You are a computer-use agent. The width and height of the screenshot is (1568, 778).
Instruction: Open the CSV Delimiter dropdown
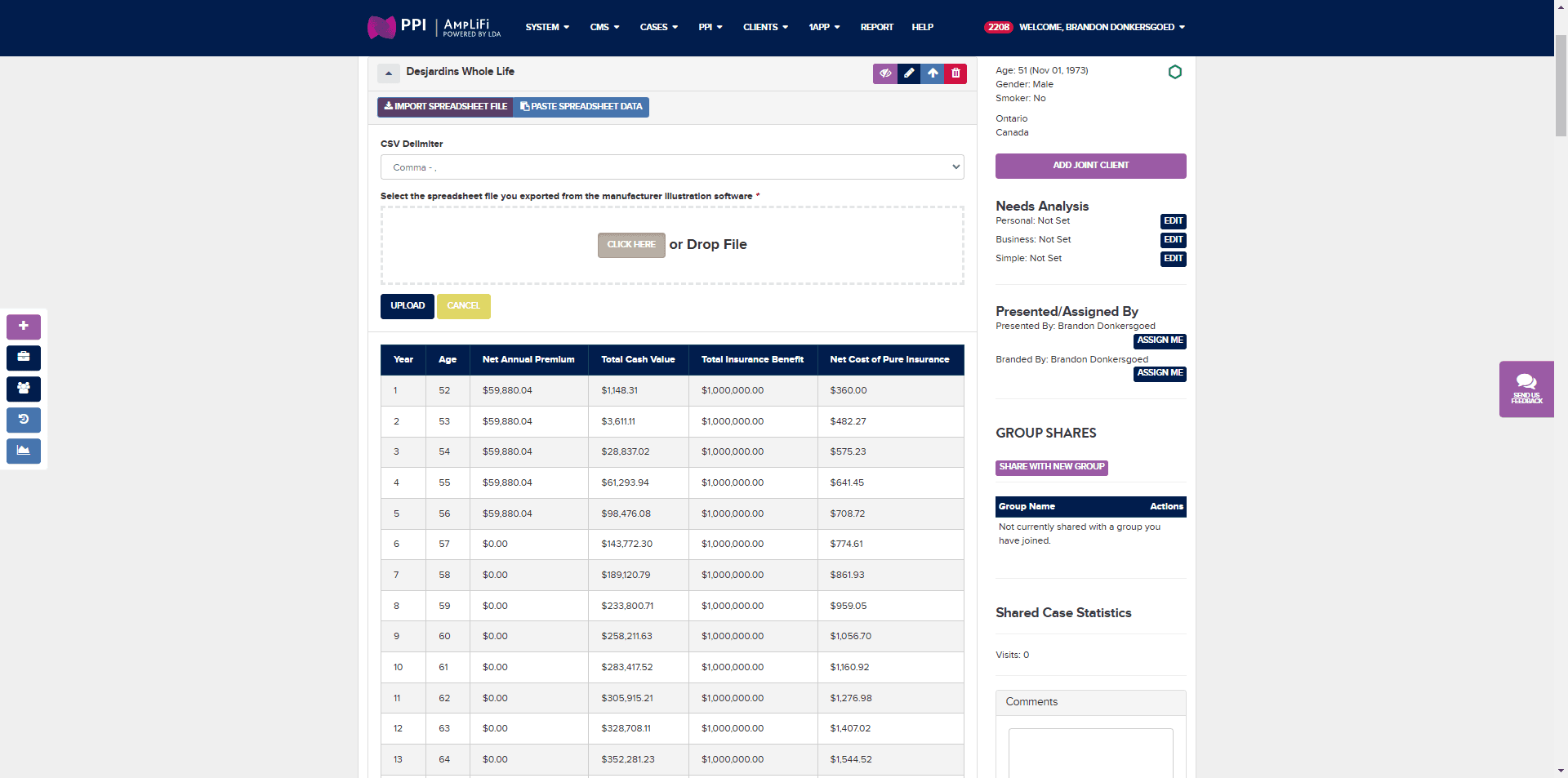(x=672, y=167)
